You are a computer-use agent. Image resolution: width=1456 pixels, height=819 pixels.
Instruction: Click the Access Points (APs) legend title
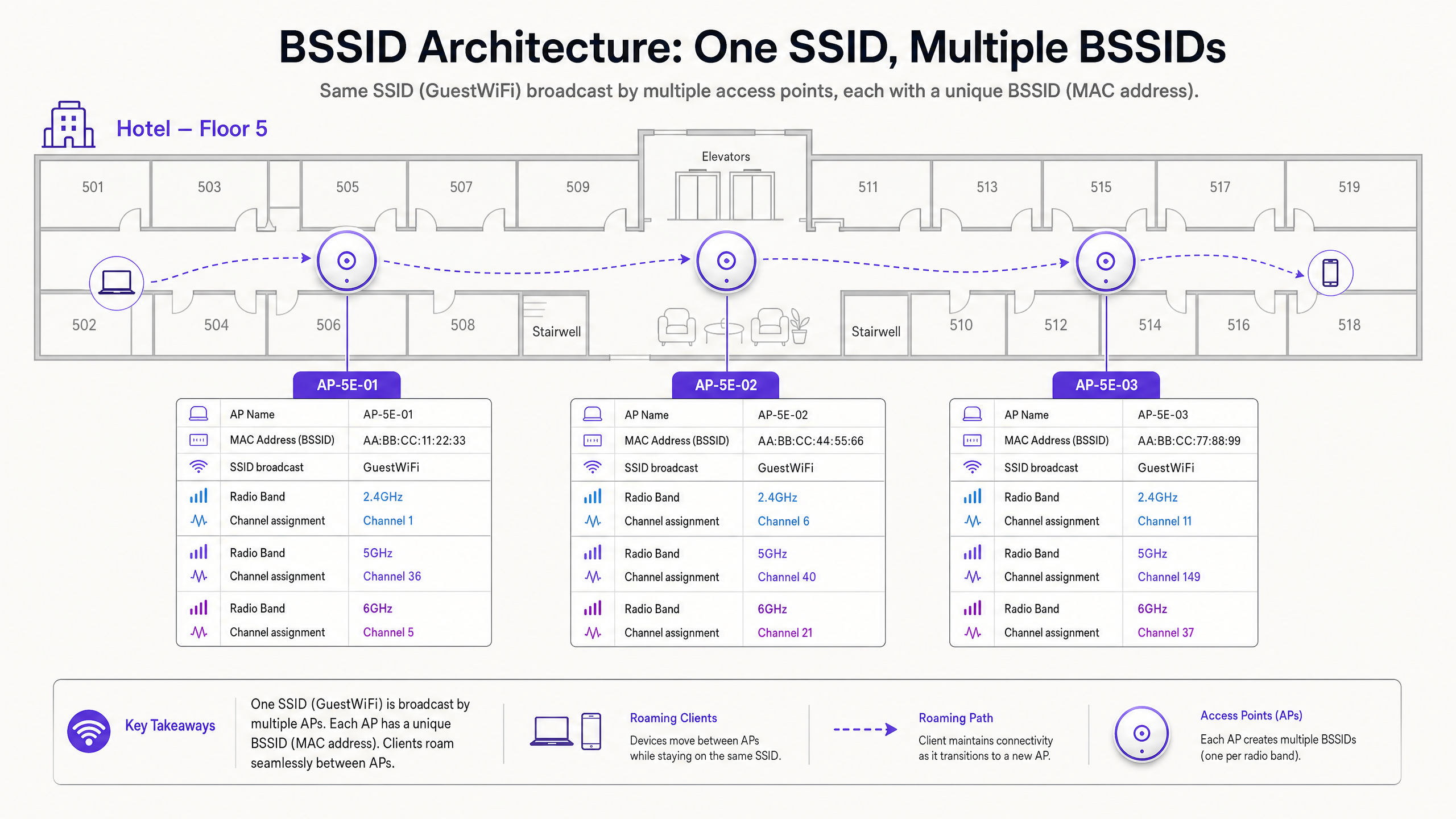1251,715
